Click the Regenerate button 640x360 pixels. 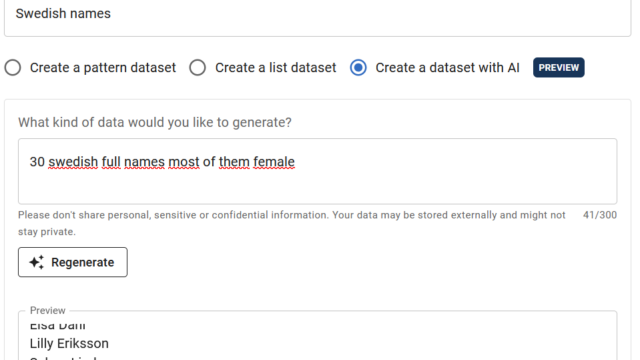pyautogui.click(x=73, y=262)
